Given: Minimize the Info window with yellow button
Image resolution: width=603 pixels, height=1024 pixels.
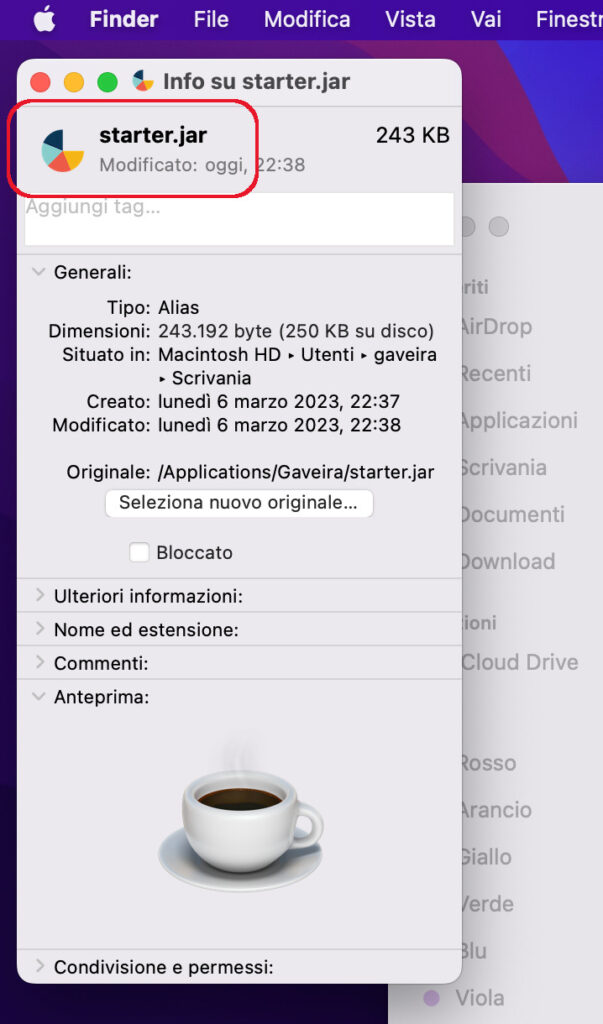Looking at the screenshot, I should [x=74, y=82].
